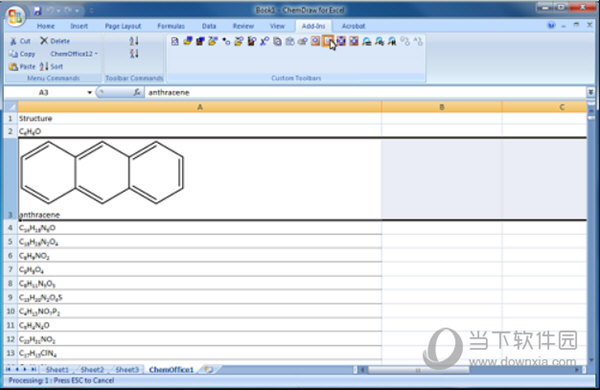Click the Insert Function fx button
Viewport: 600px width, 390px height.
137,92
